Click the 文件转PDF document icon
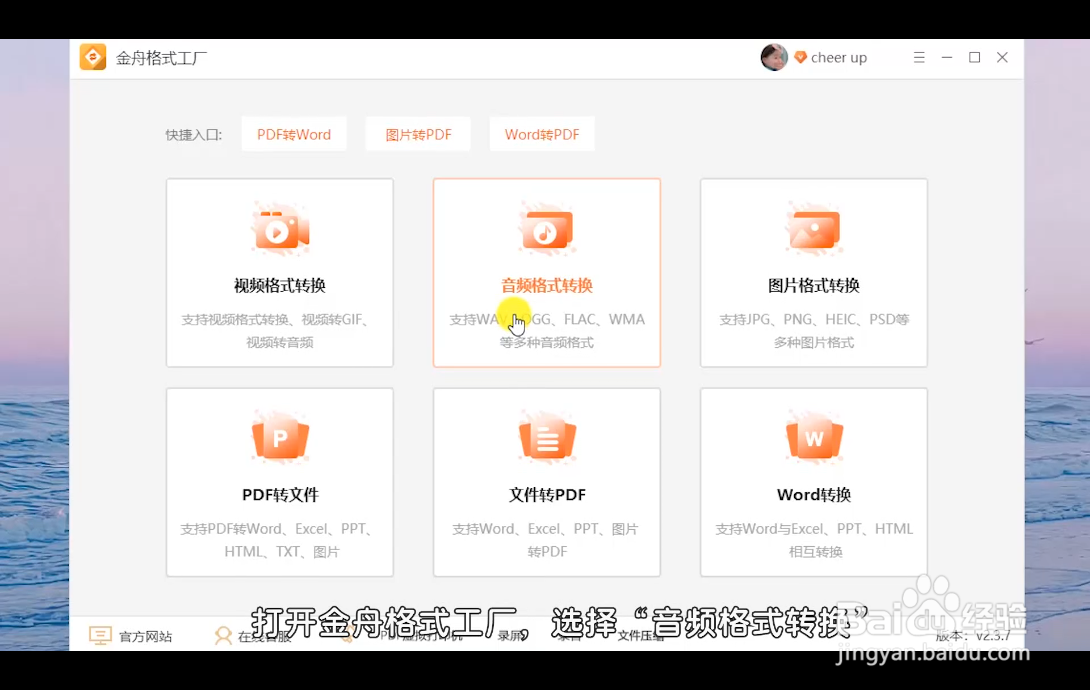The width and height of the screenshot is (1090, 690). tap(547, 438)
